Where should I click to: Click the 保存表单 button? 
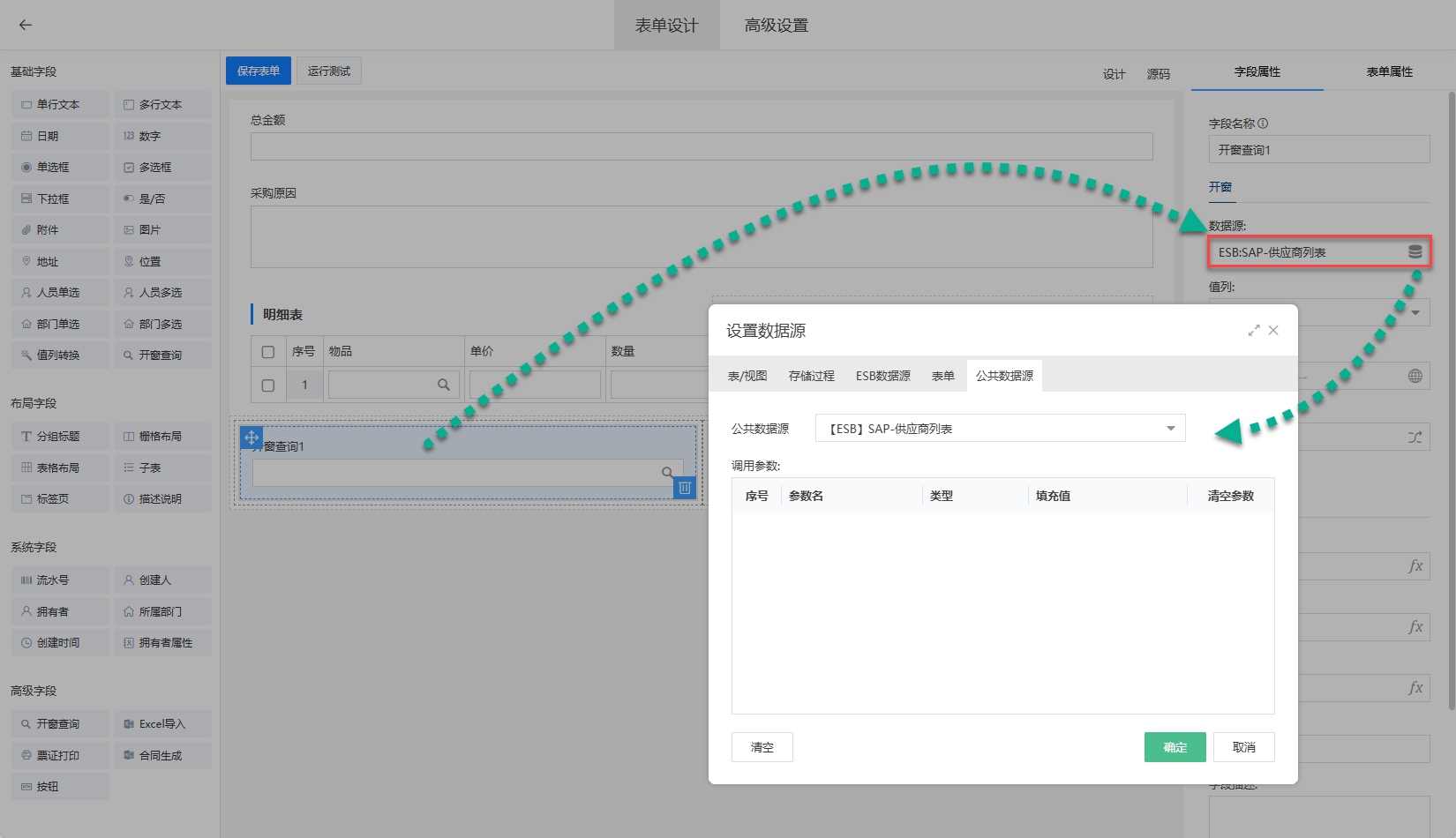coord(258,71)
